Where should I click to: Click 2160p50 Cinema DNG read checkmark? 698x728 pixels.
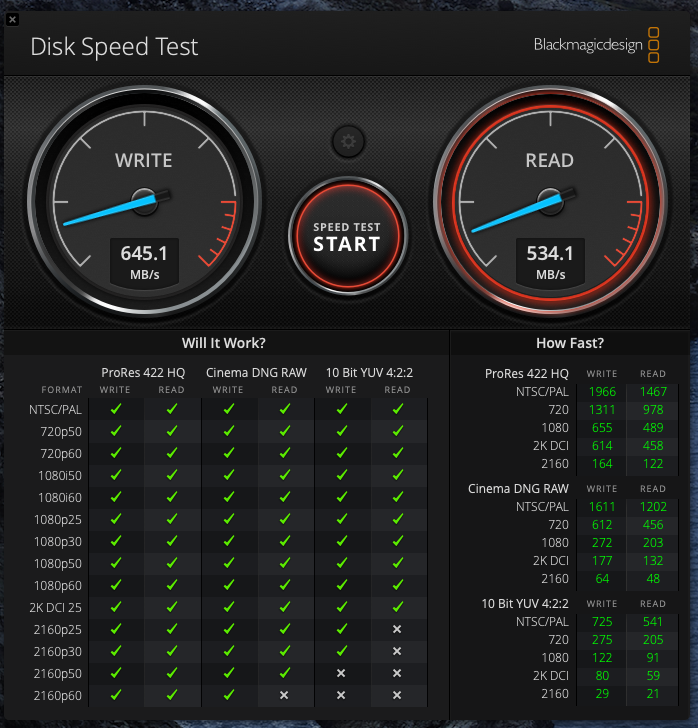pos(285,672)
